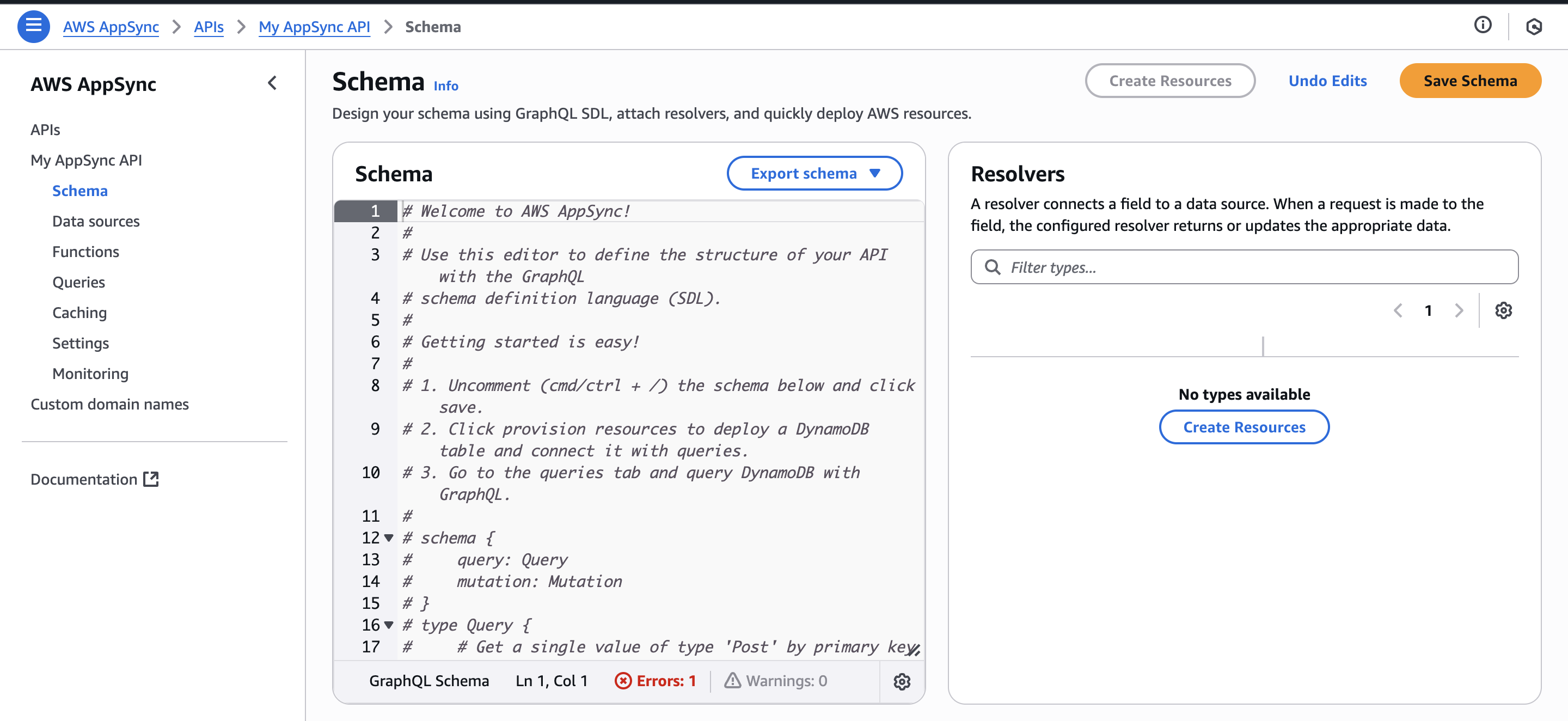Image resolution: width=1568 pixels, height=721 pixels.
Task: Open Data sources in the sidebar
Action: (x=96, y=221)
